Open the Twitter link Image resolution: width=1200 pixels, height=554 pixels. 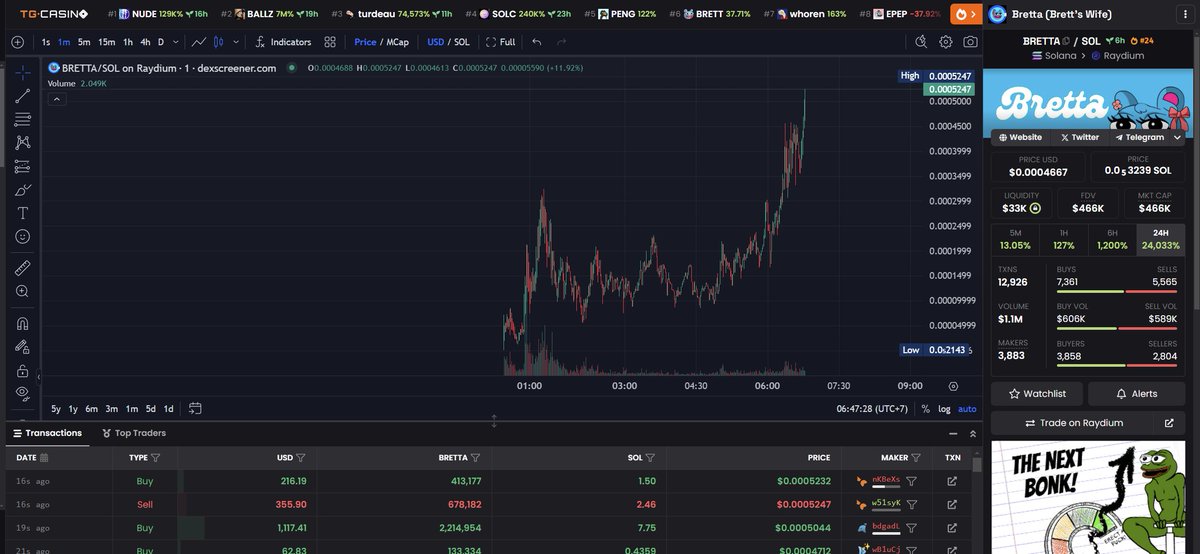[x=1079, y=137]
